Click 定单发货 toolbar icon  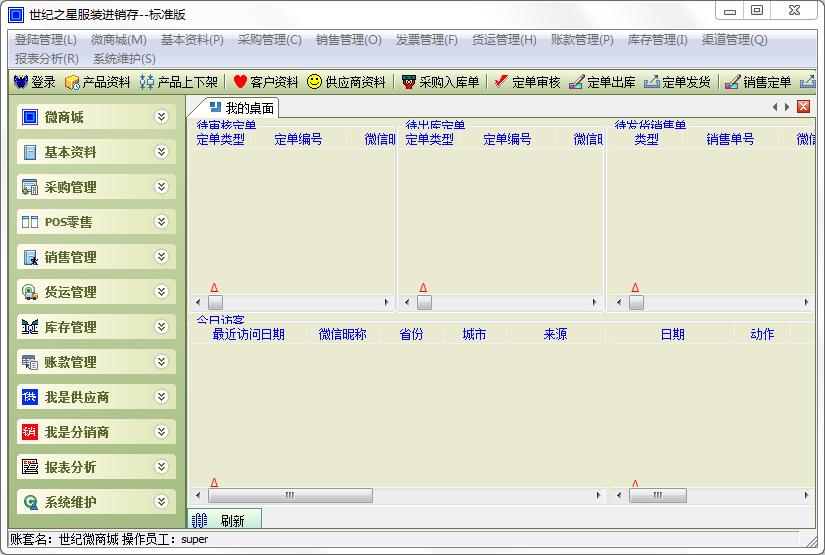click(x=651, y=82)
